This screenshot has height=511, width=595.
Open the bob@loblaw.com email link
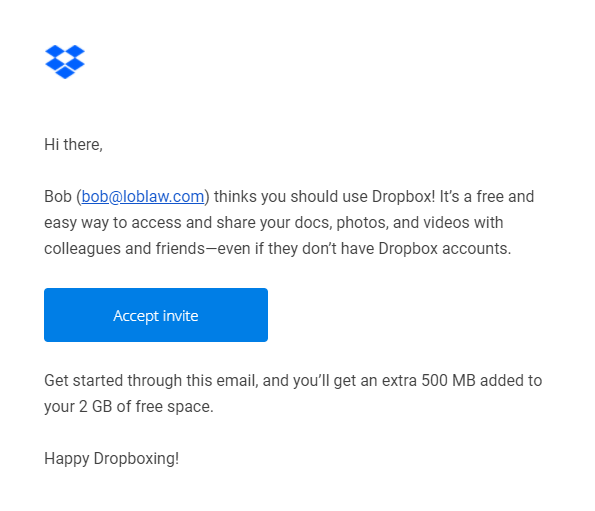click(143, 197)
